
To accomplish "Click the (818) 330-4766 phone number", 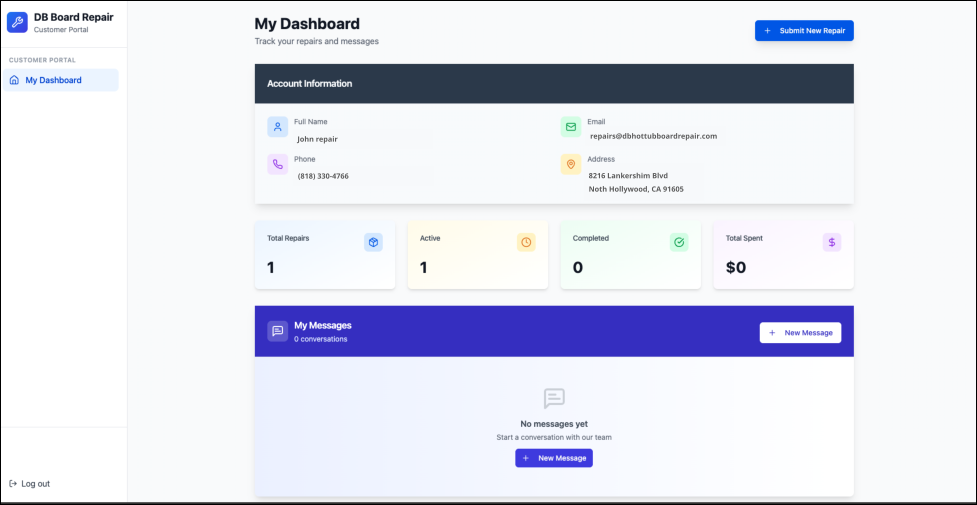I will coord(323,176).
